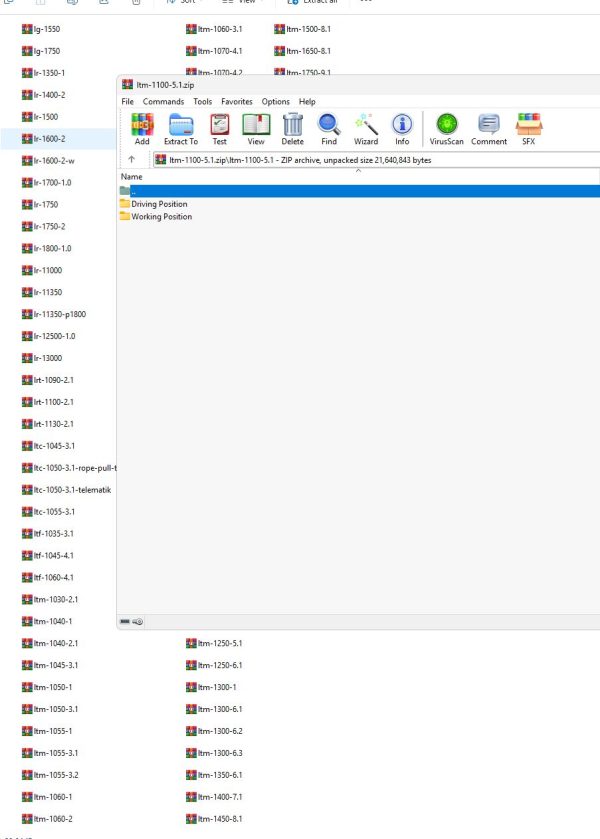The width and height of the screenshot is (600, 839).
Task: Select the Working Position folder
Action: pyautogui.click(x=156, y=217)
